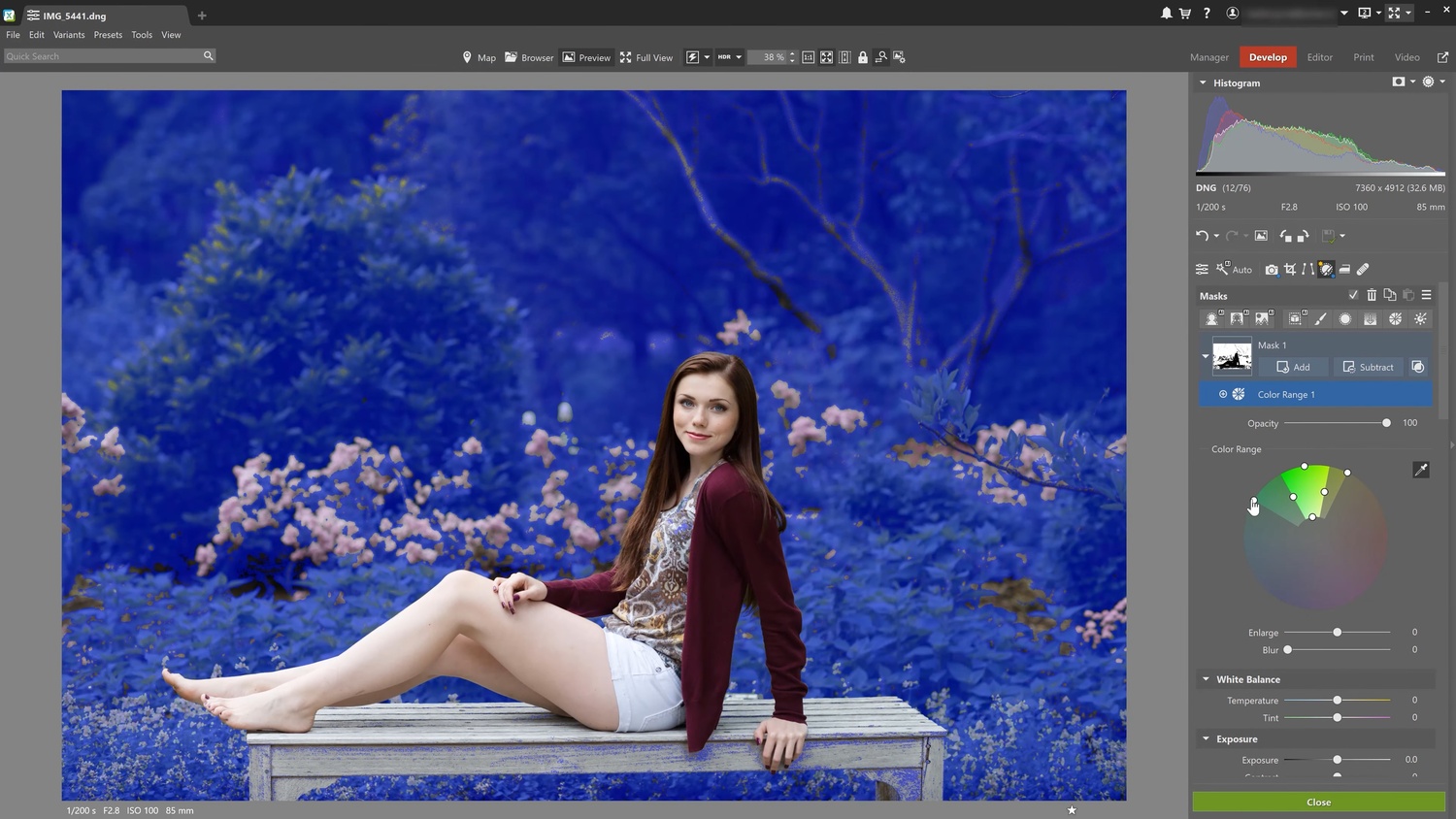Click the Add mask button
This screenshot has height=819, width=1456.
click(x=1293, y=367)
